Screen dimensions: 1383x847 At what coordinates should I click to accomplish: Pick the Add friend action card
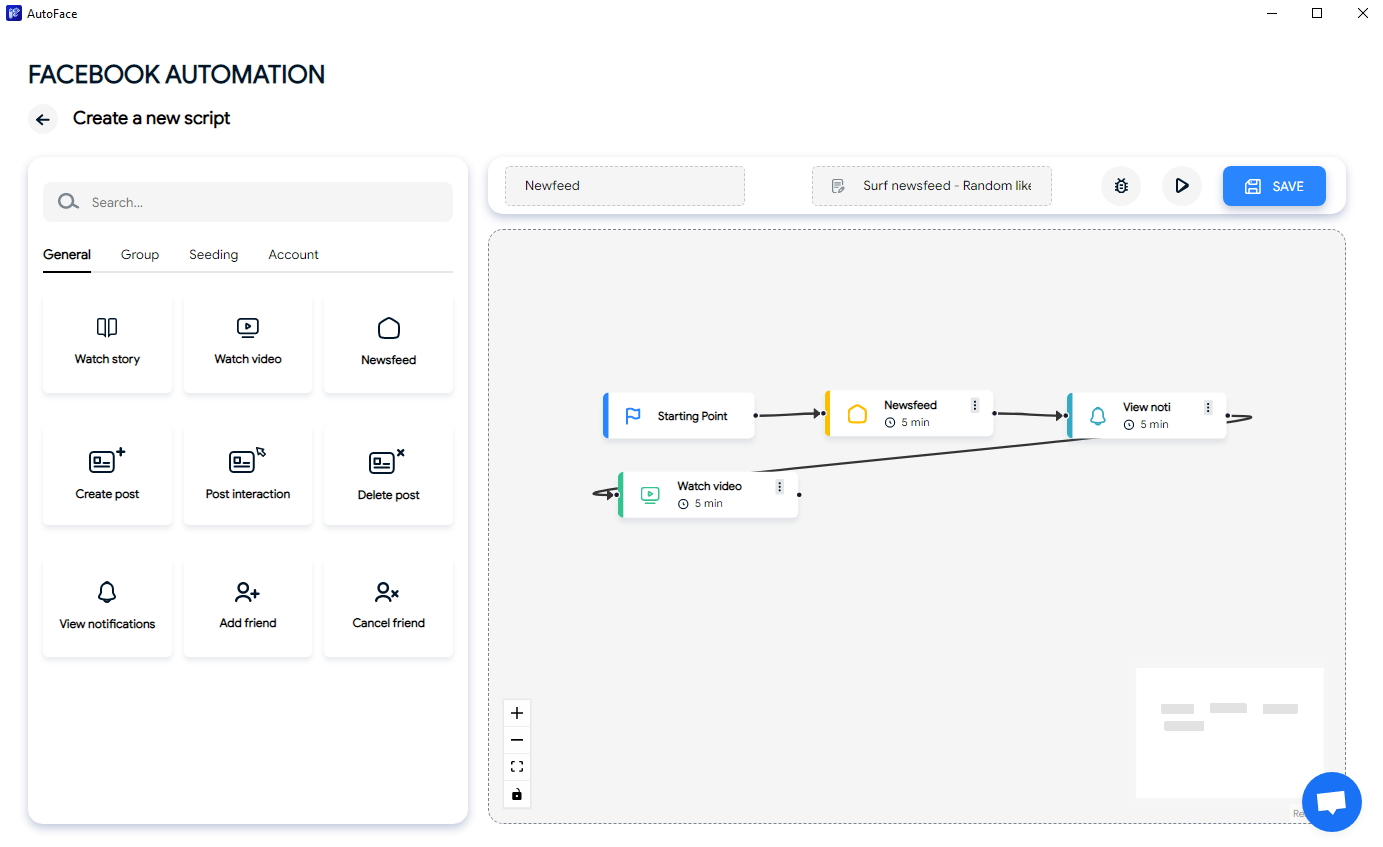tap(248, 607)
